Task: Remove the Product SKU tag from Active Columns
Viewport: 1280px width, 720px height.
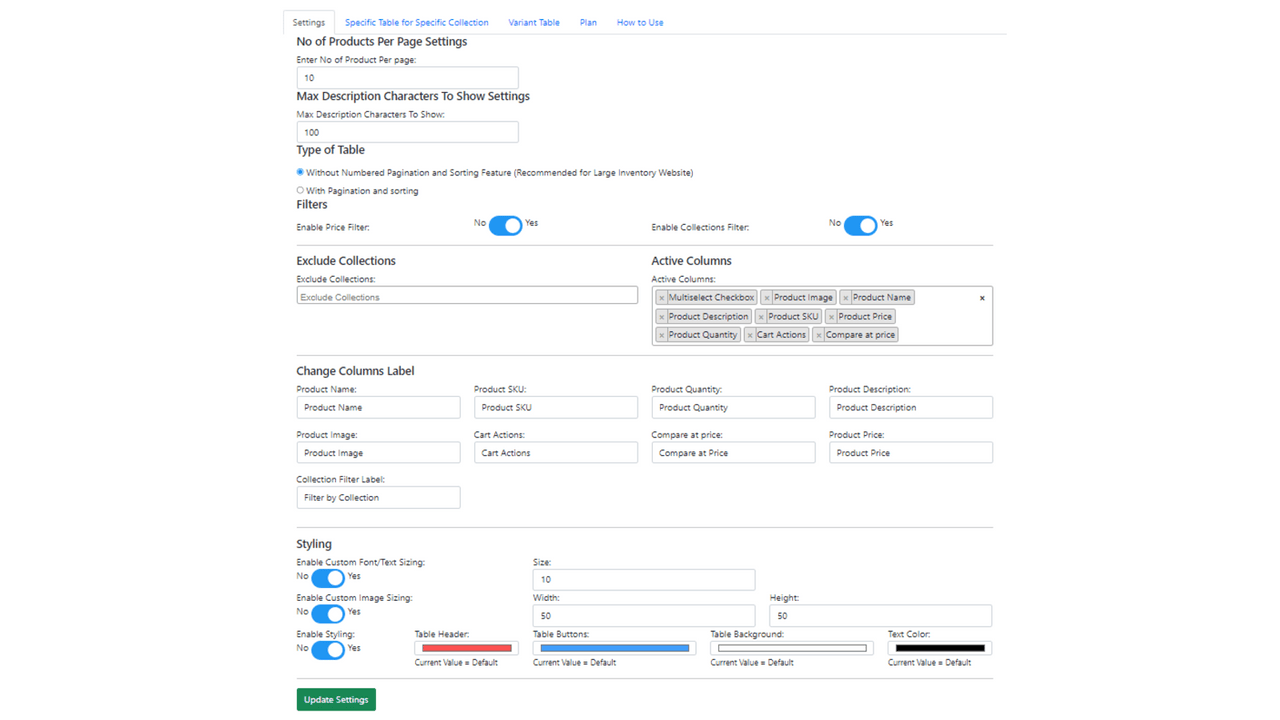Action: tap(761, 317)
